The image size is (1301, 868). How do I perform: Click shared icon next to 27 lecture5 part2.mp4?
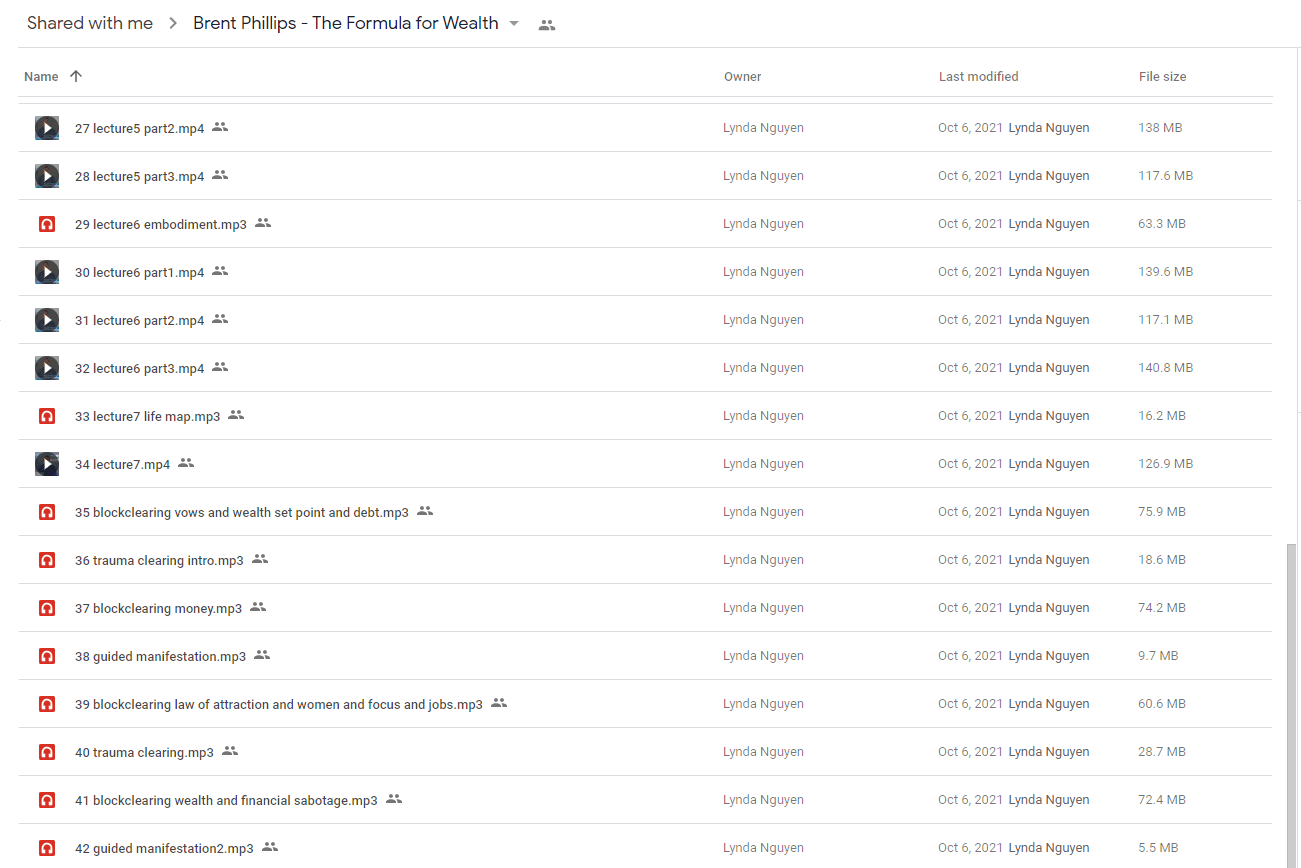pos(220,127)
